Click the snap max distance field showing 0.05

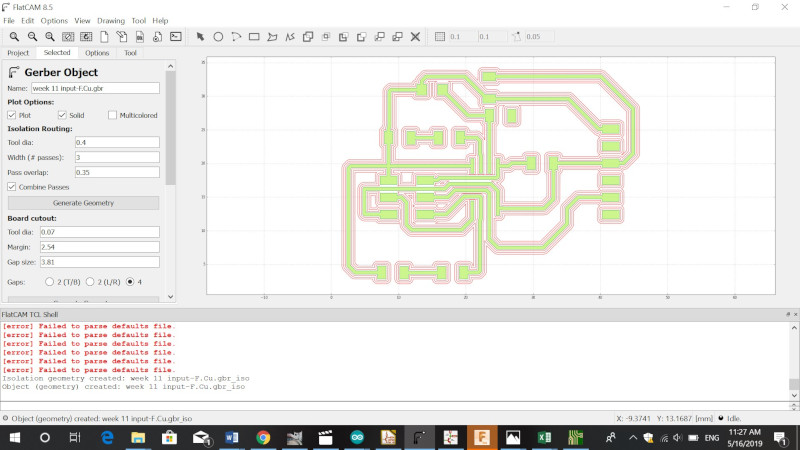tap(540, 37)
